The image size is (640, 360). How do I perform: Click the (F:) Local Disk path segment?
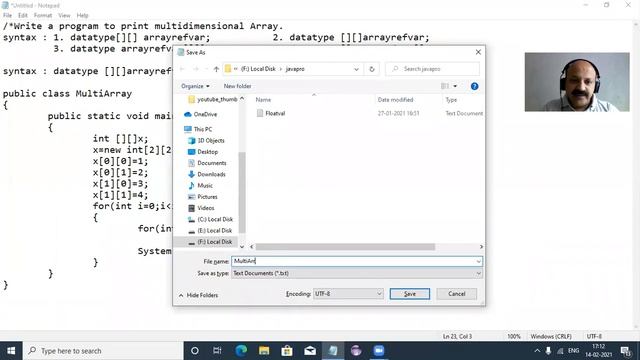(258, 69)
